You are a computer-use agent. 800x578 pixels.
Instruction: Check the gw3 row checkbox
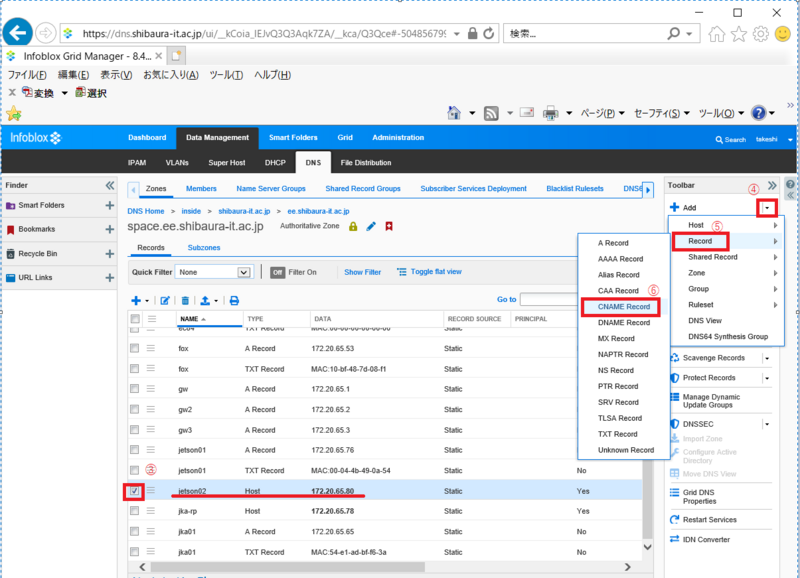pos(134,430)
